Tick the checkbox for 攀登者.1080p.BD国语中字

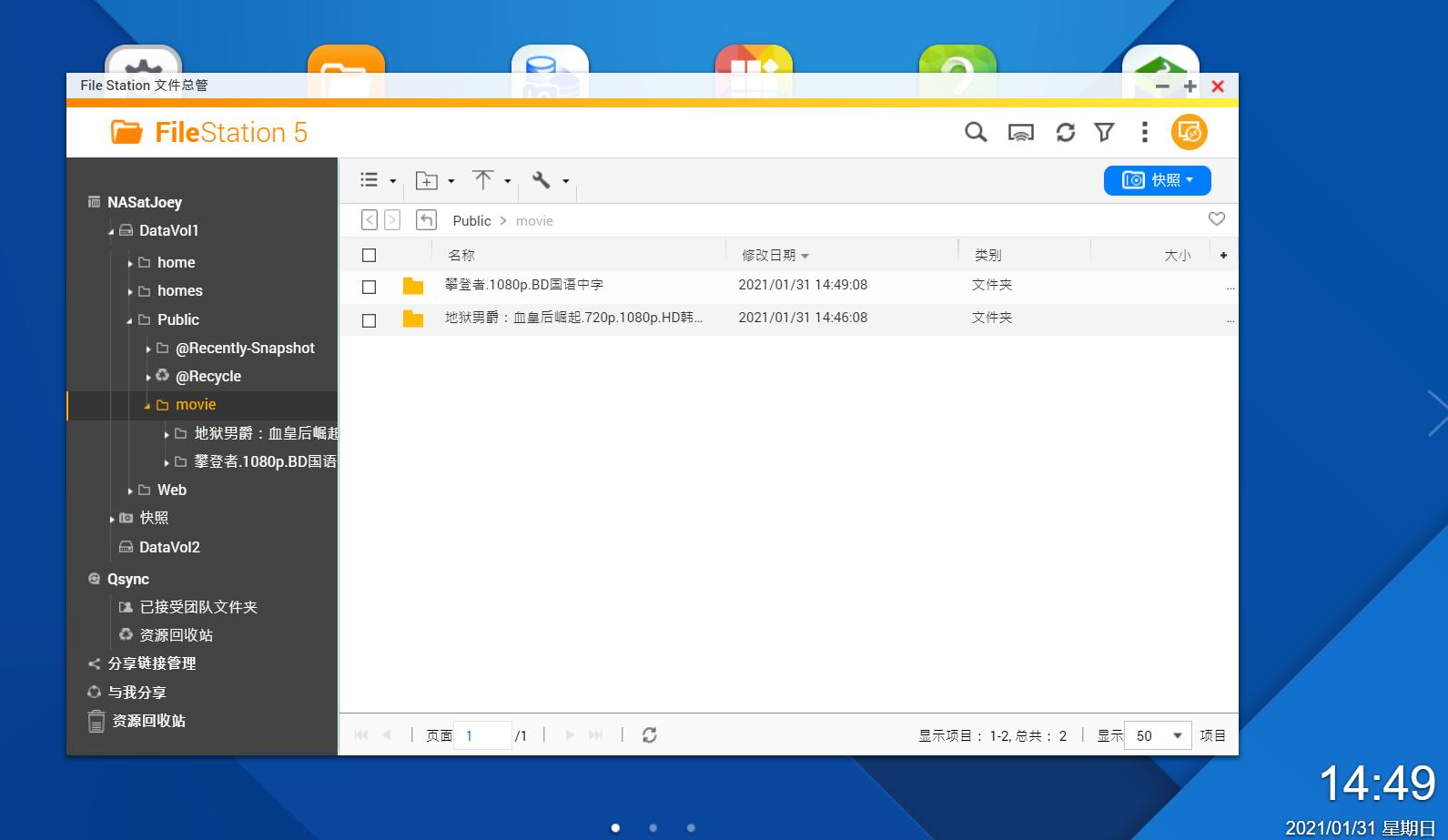369,287
